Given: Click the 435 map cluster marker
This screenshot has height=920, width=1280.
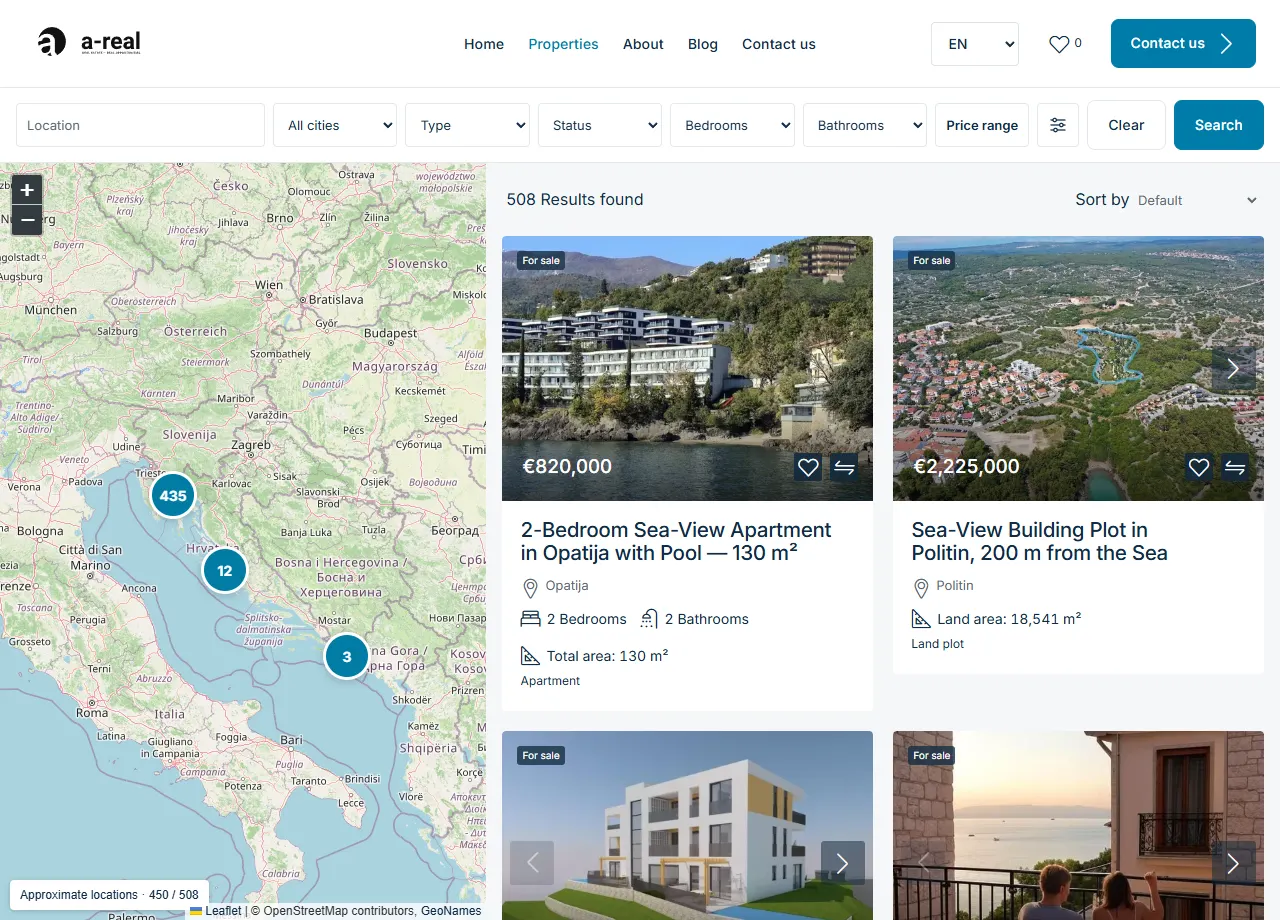Looking at the screenshot, I should coord(173,495).
